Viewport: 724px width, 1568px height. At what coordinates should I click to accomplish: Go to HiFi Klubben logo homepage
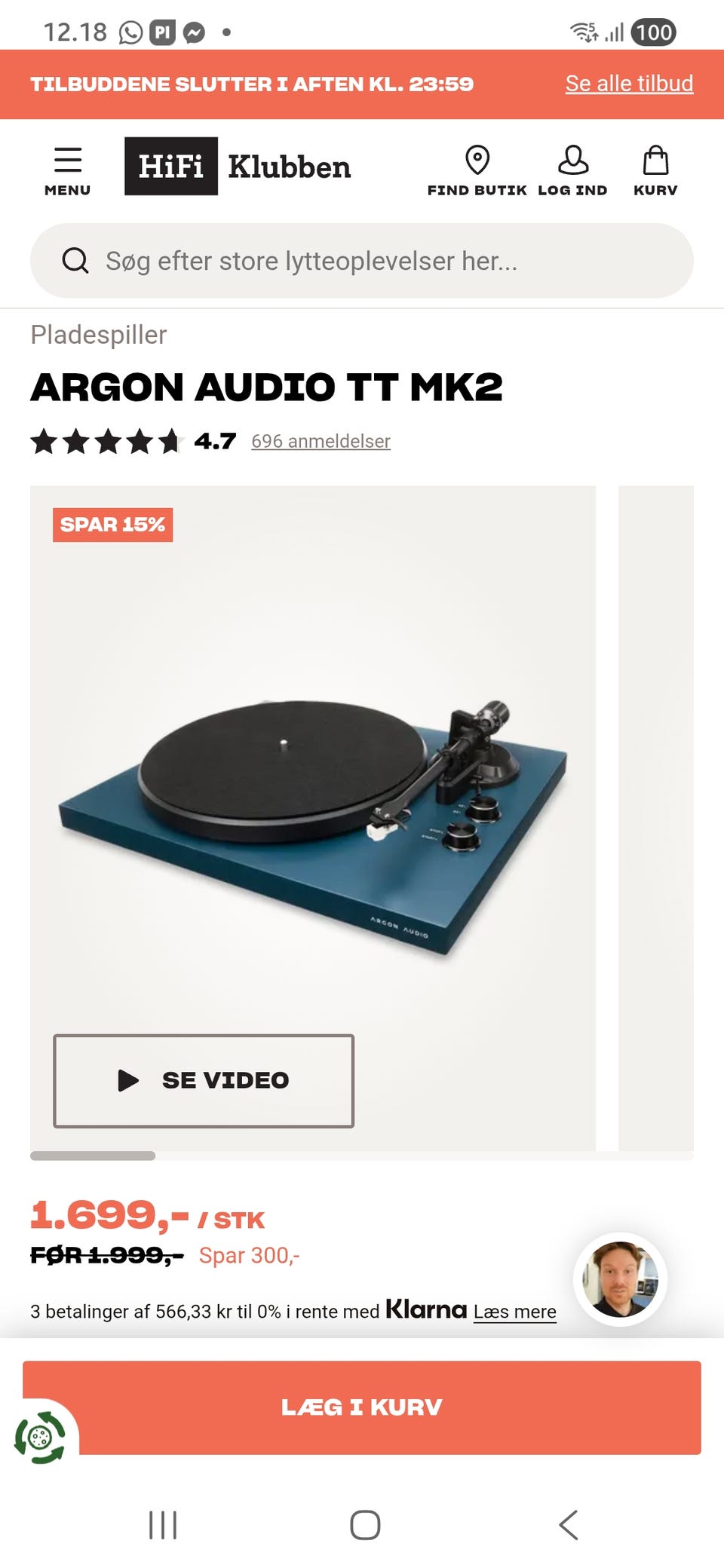(x=238, y=166)
